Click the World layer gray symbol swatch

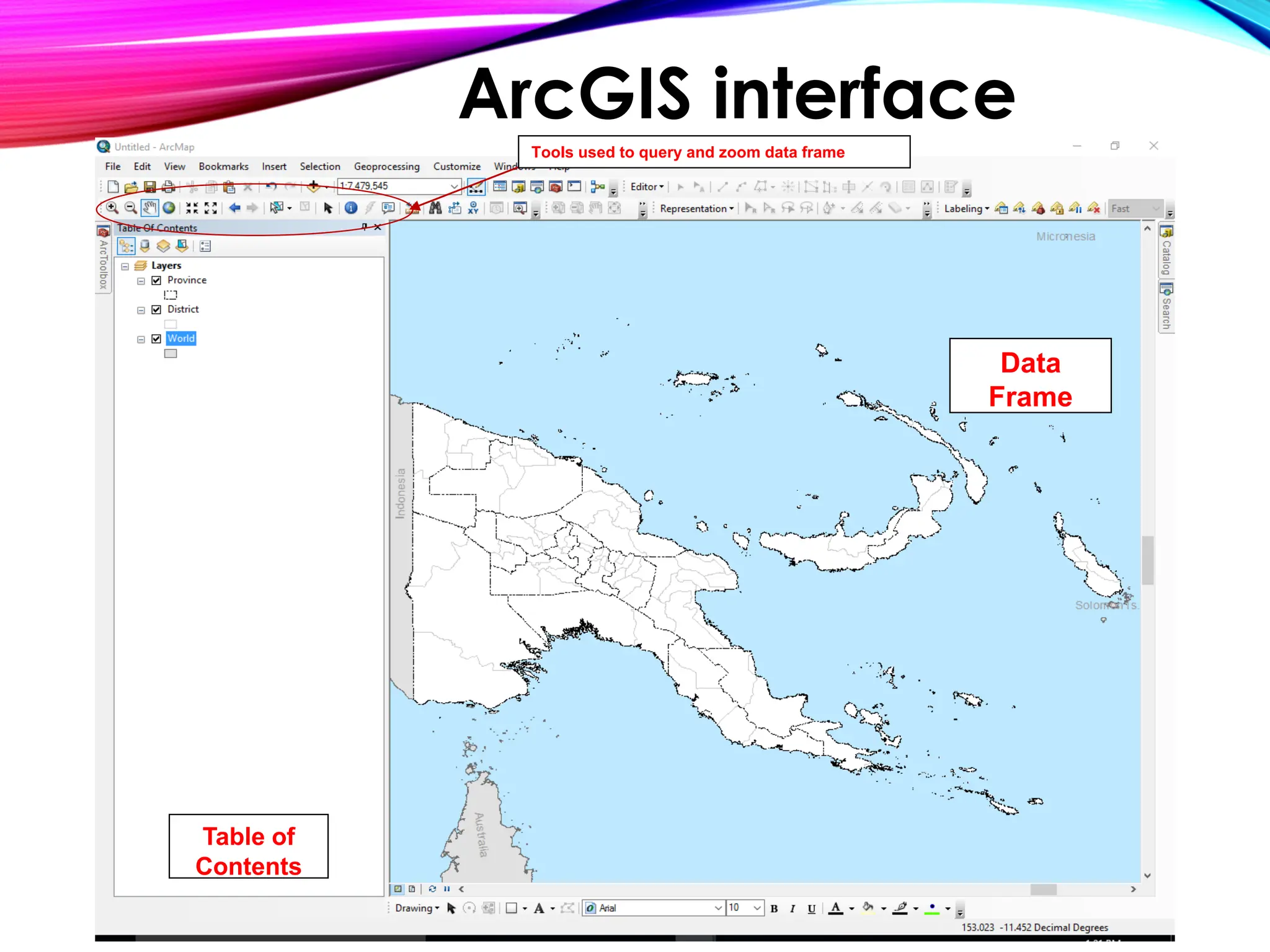pos(171,354)
